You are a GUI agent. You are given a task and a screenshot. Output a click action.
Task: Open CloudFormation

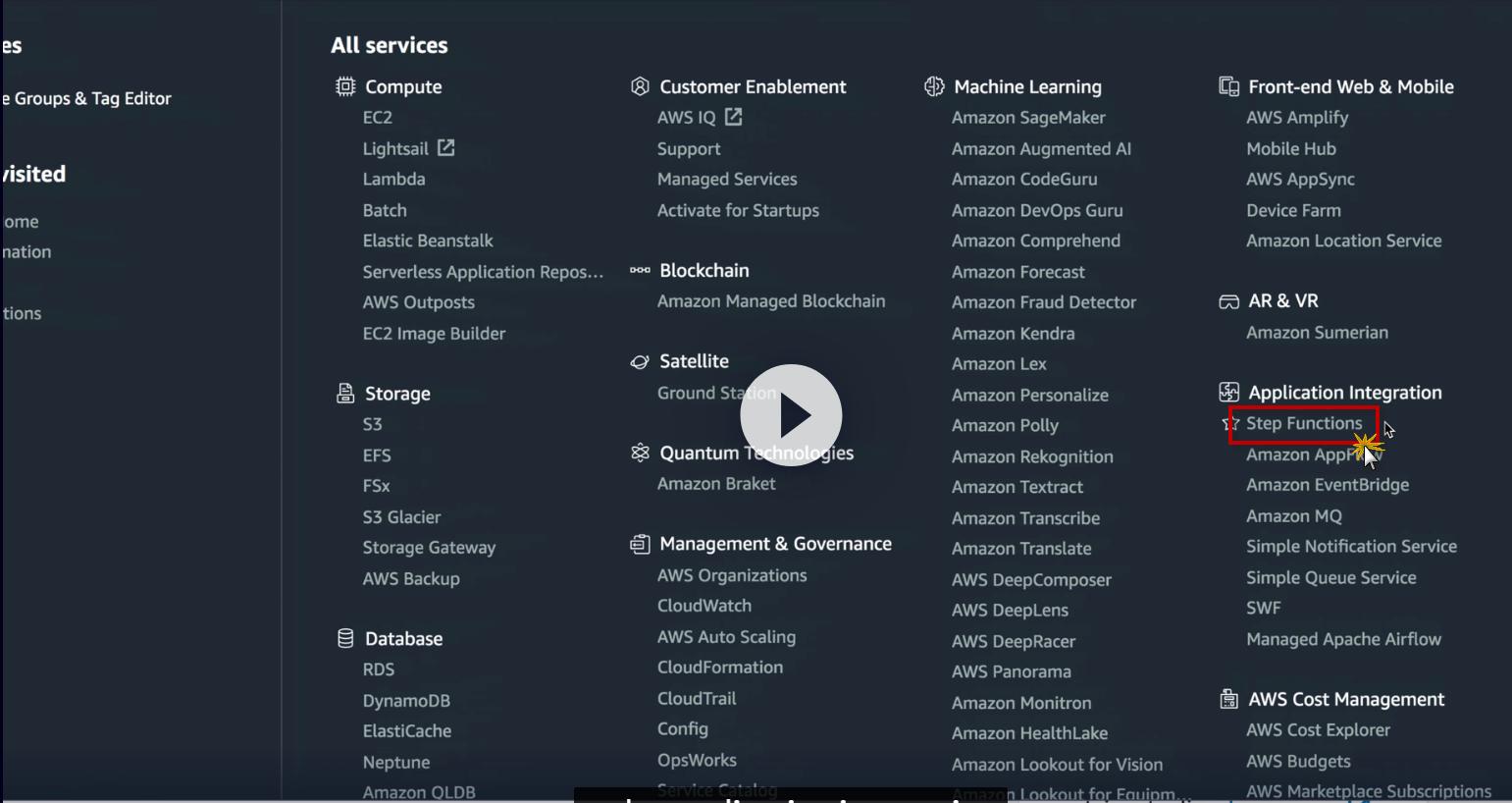[x=720, y=668]
